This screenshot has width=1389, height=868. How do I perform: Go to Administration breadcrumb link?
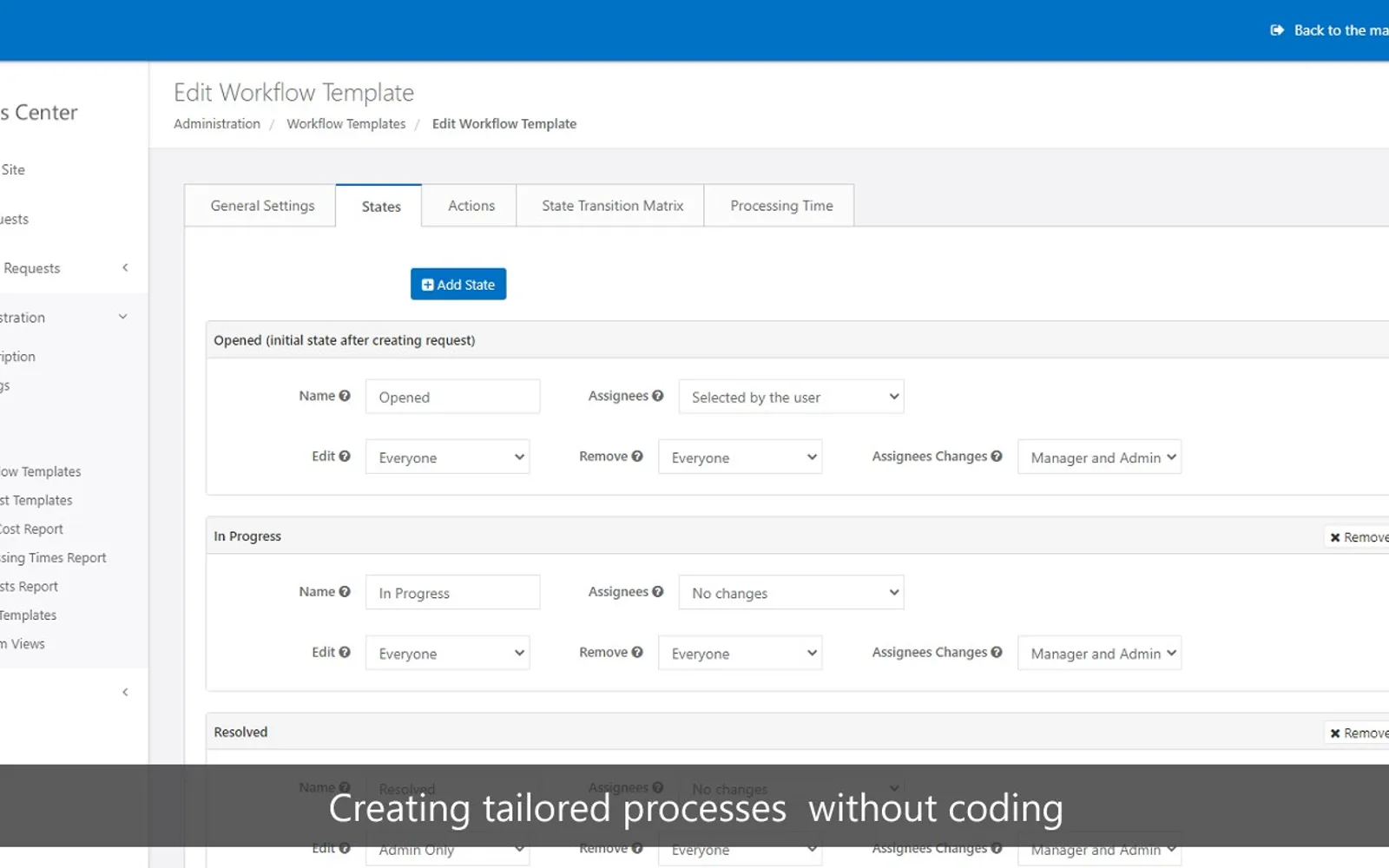click(x=217, y=124)
